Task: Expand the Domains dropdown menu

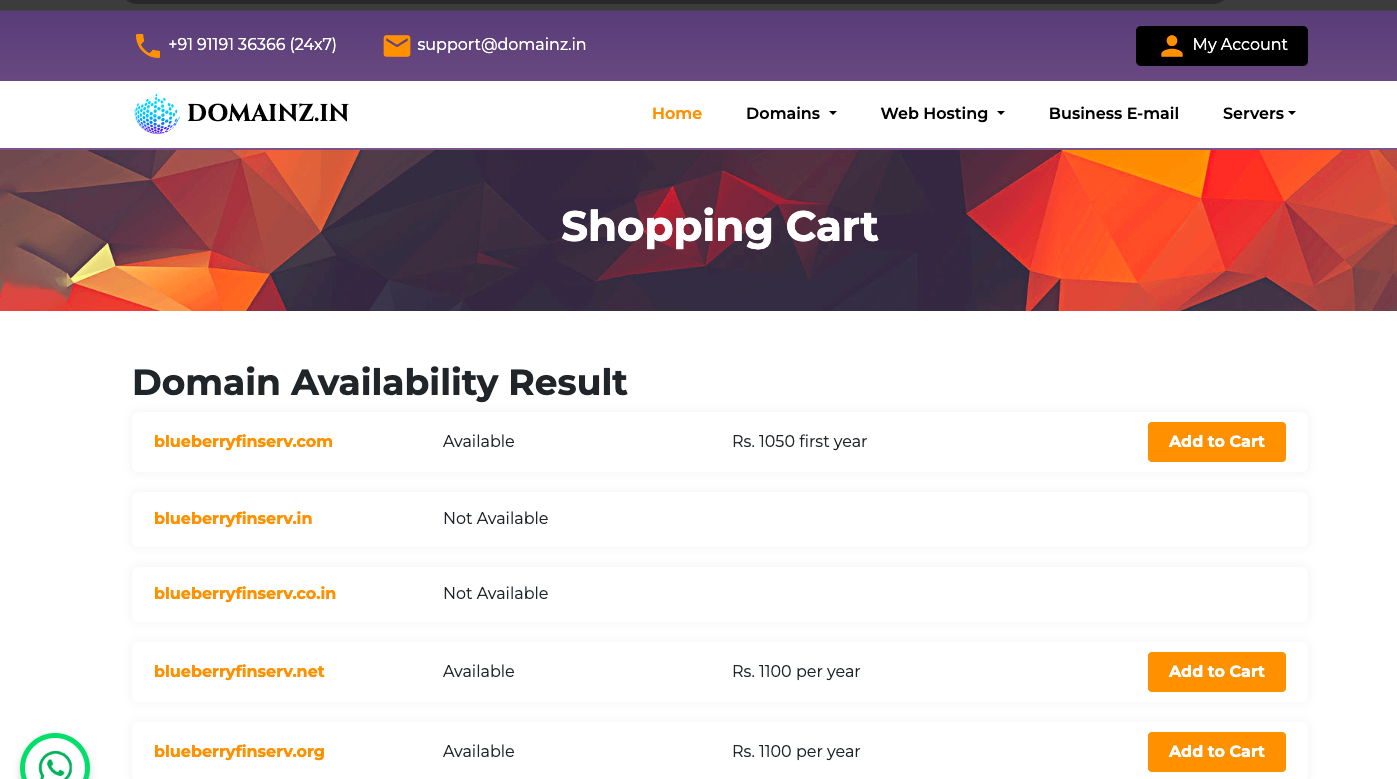Action: 791,114
